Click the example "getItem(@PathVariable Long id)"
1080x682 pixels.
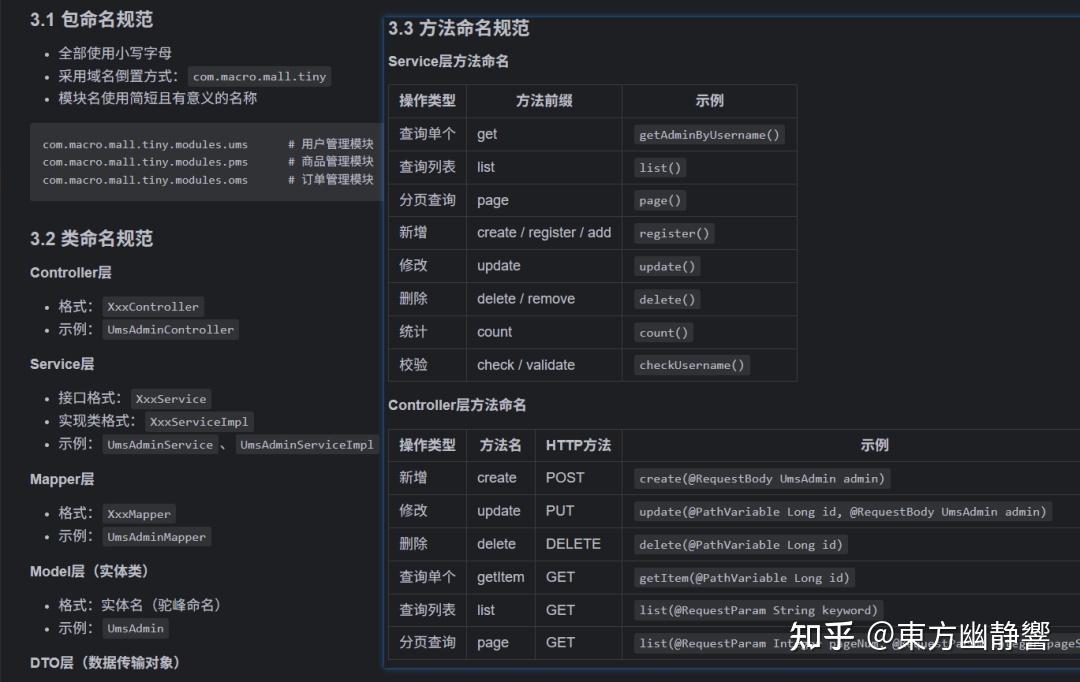[x=744, y=577]
